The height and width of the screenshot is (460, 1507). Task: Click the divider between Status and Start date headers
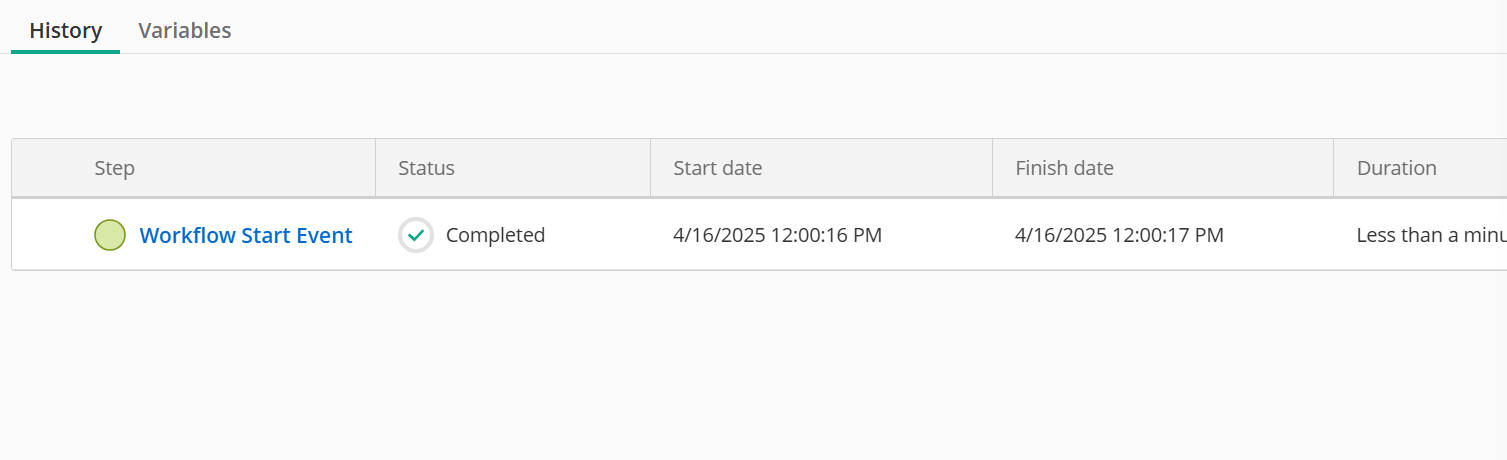pos(650,168)
